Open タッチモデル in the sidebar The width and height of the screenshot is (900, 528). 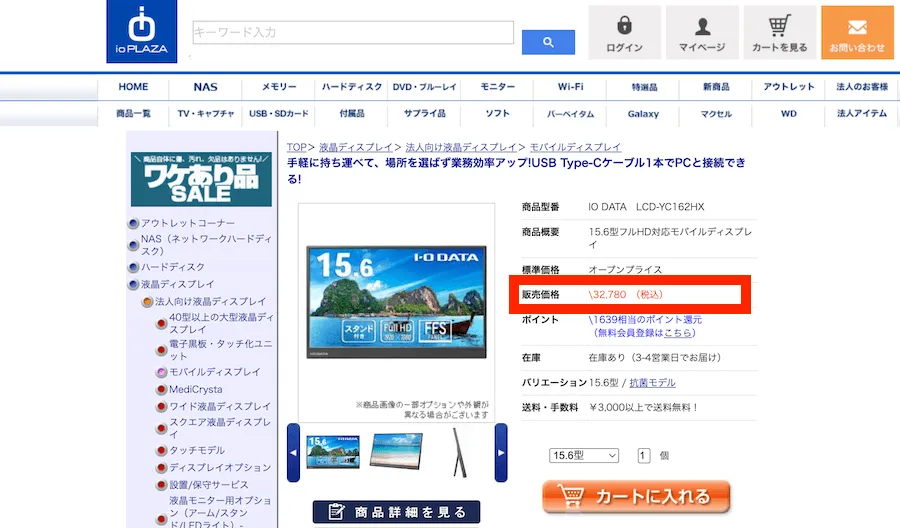(197, 450)
